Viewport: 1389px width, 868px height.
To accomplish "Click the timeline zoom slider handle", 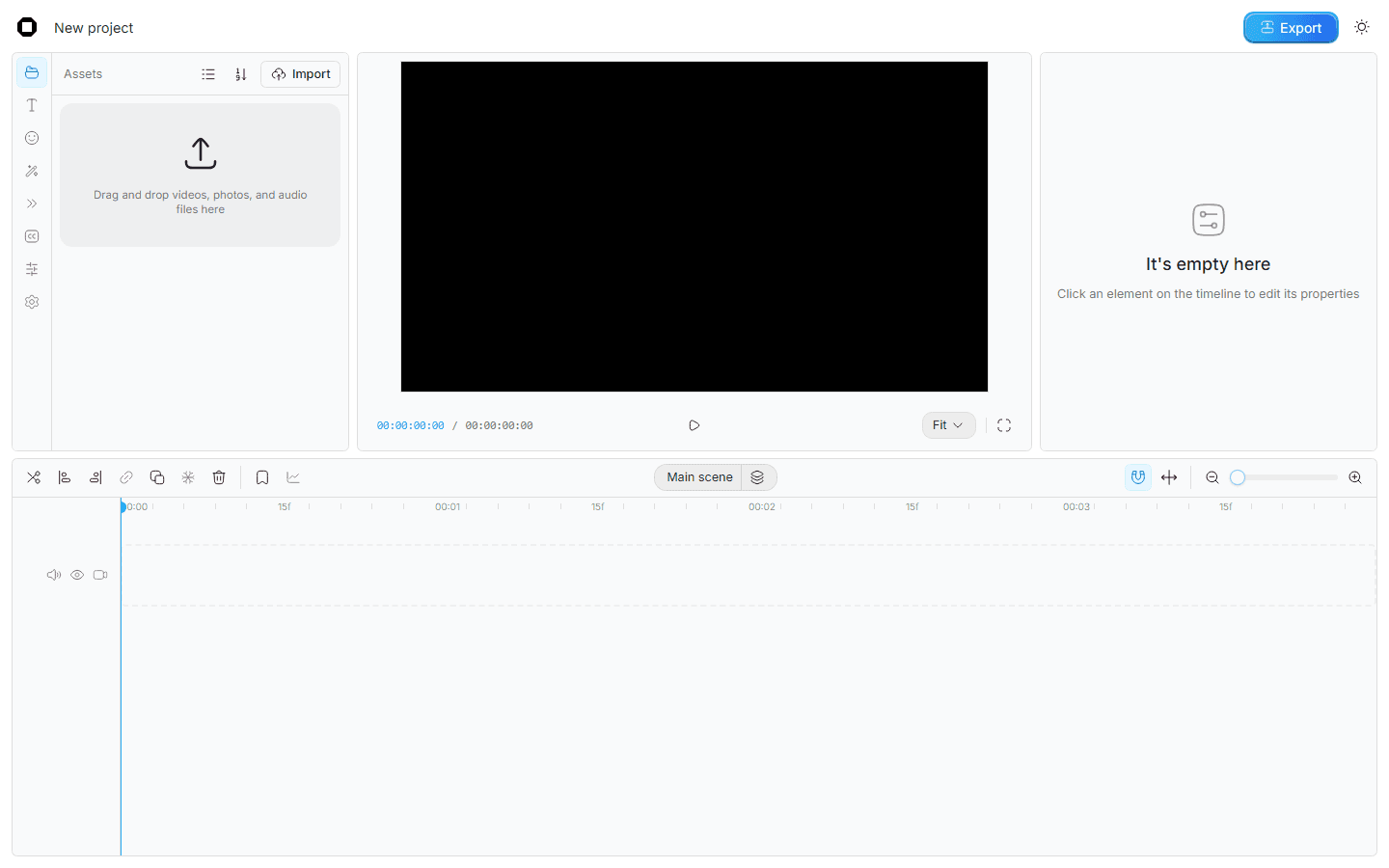I will (x=1238, y=477).
